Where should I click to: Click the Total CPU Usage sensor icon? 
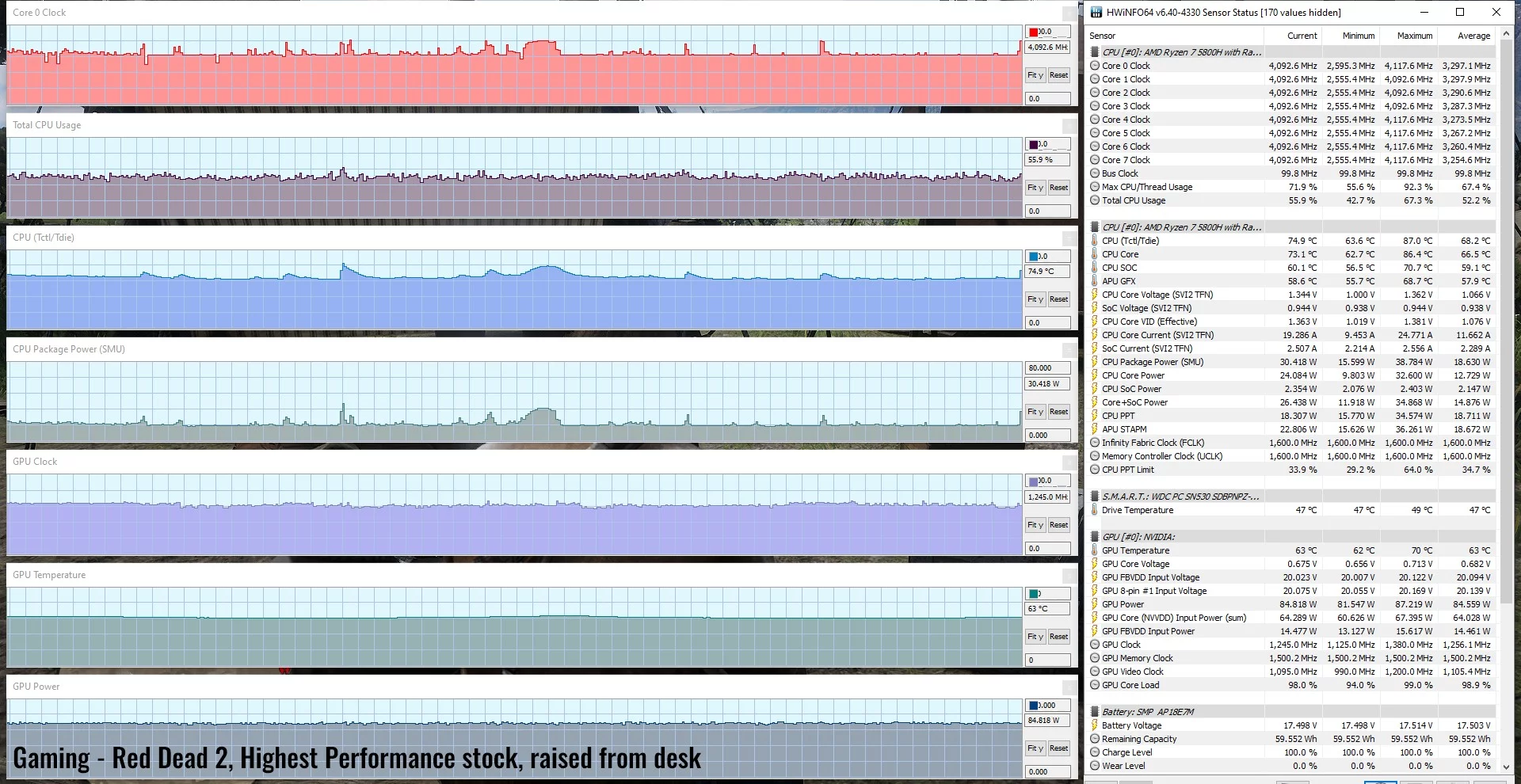pos(1095,200)
